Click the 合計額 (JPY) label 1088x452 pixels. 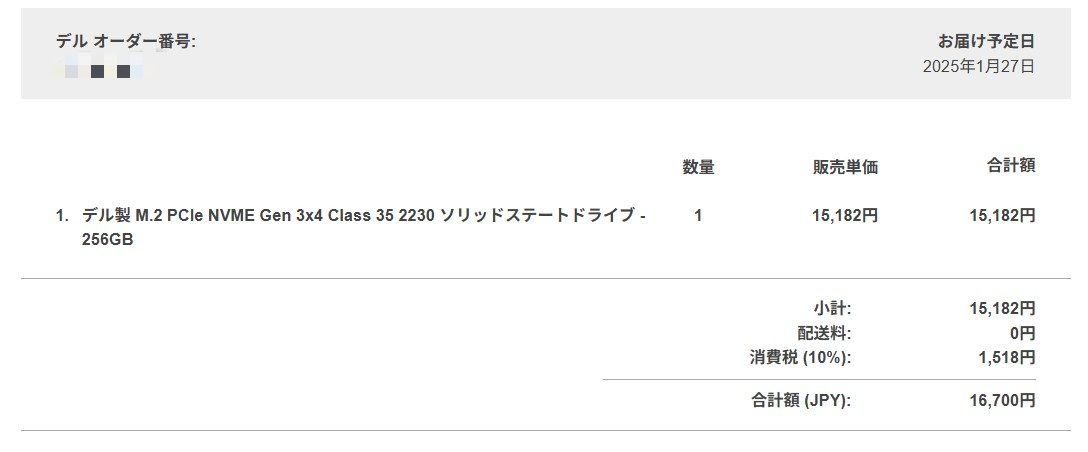pyautogui.click(x=801, y=401)
